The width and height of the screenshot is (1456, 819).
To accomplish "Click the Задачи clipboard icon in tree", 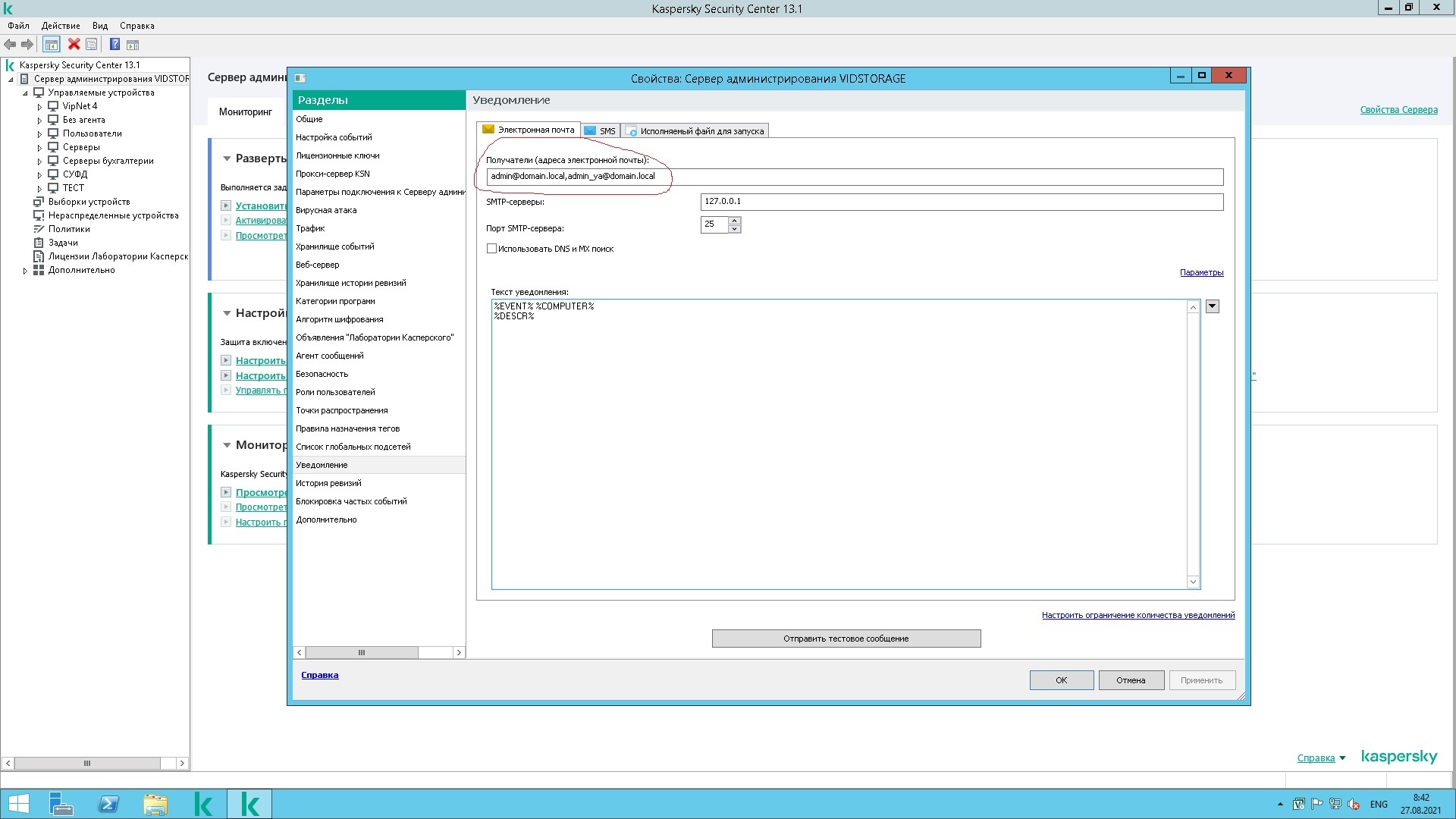I will tap(39, 243).
